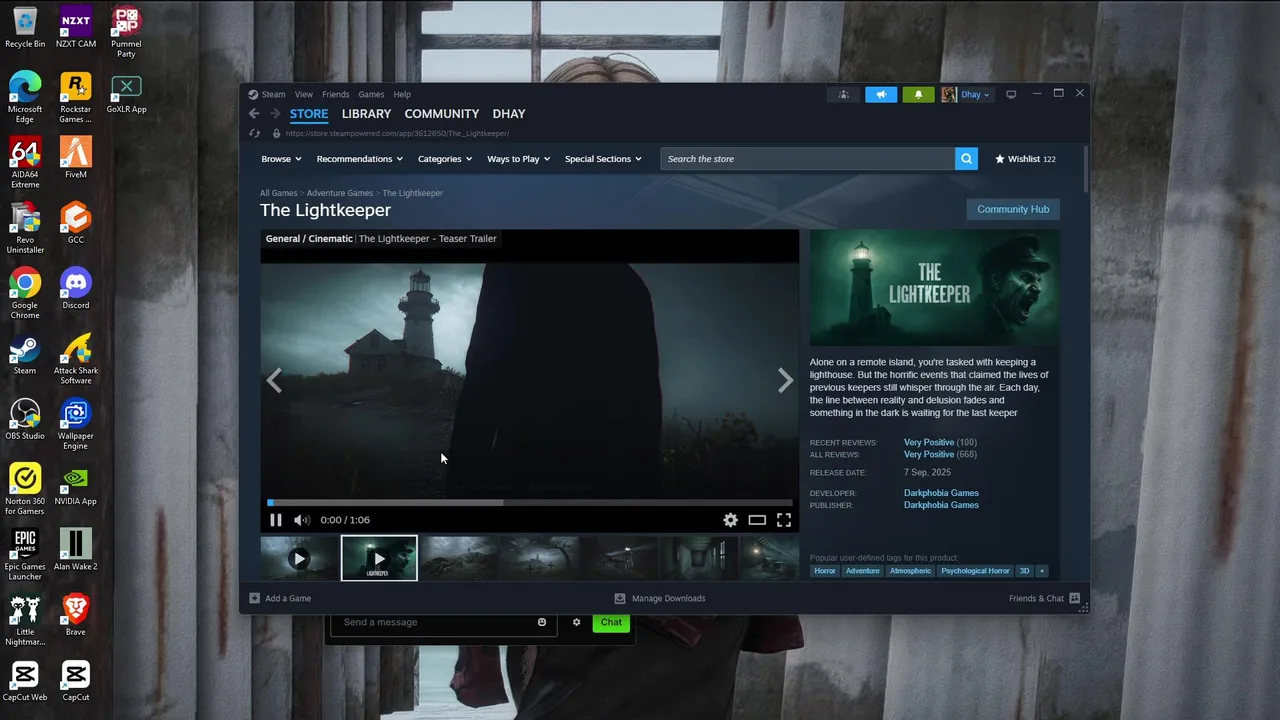This screenshot has height=720, width=1280.
Task: Expand more tags with the plus button
Action: (x=1042, y=571)
